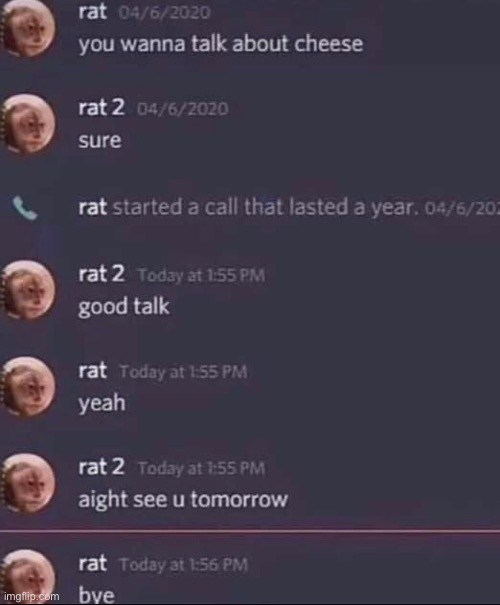Click rat 2's avatar beside 'aight see u tomorrow'

(x=27, y=483)
